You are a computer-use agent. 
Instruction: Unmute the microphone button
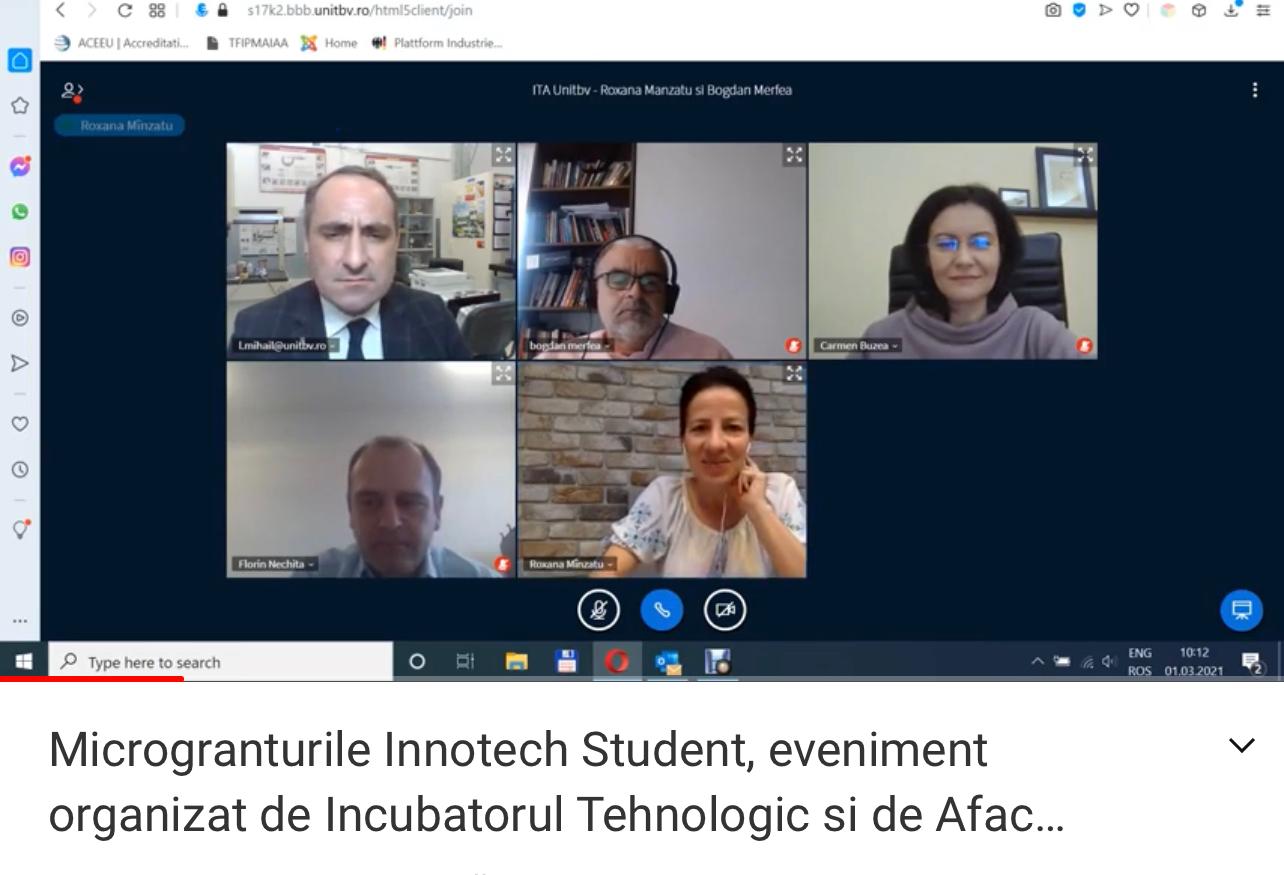(598, 610)
